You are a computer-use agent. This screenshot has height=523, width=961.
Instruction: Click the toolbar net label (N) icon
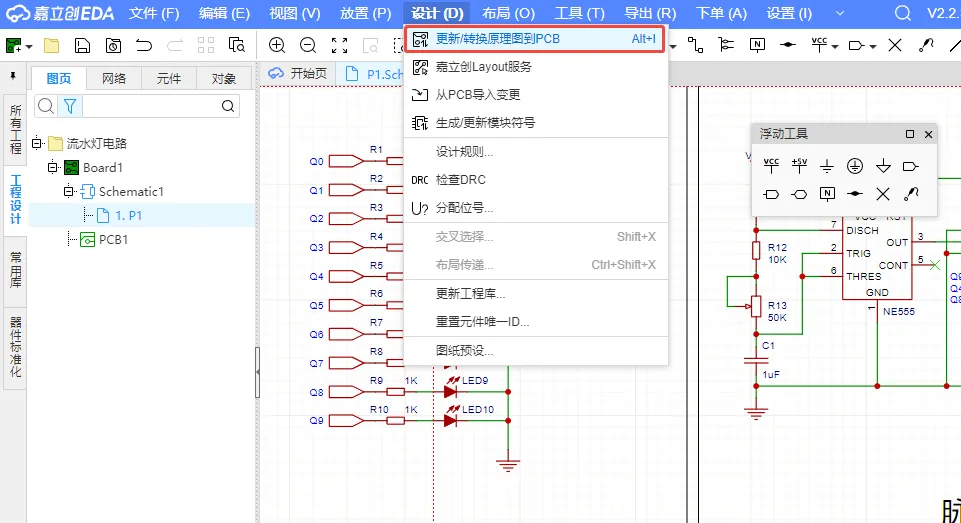coord(758,45)
